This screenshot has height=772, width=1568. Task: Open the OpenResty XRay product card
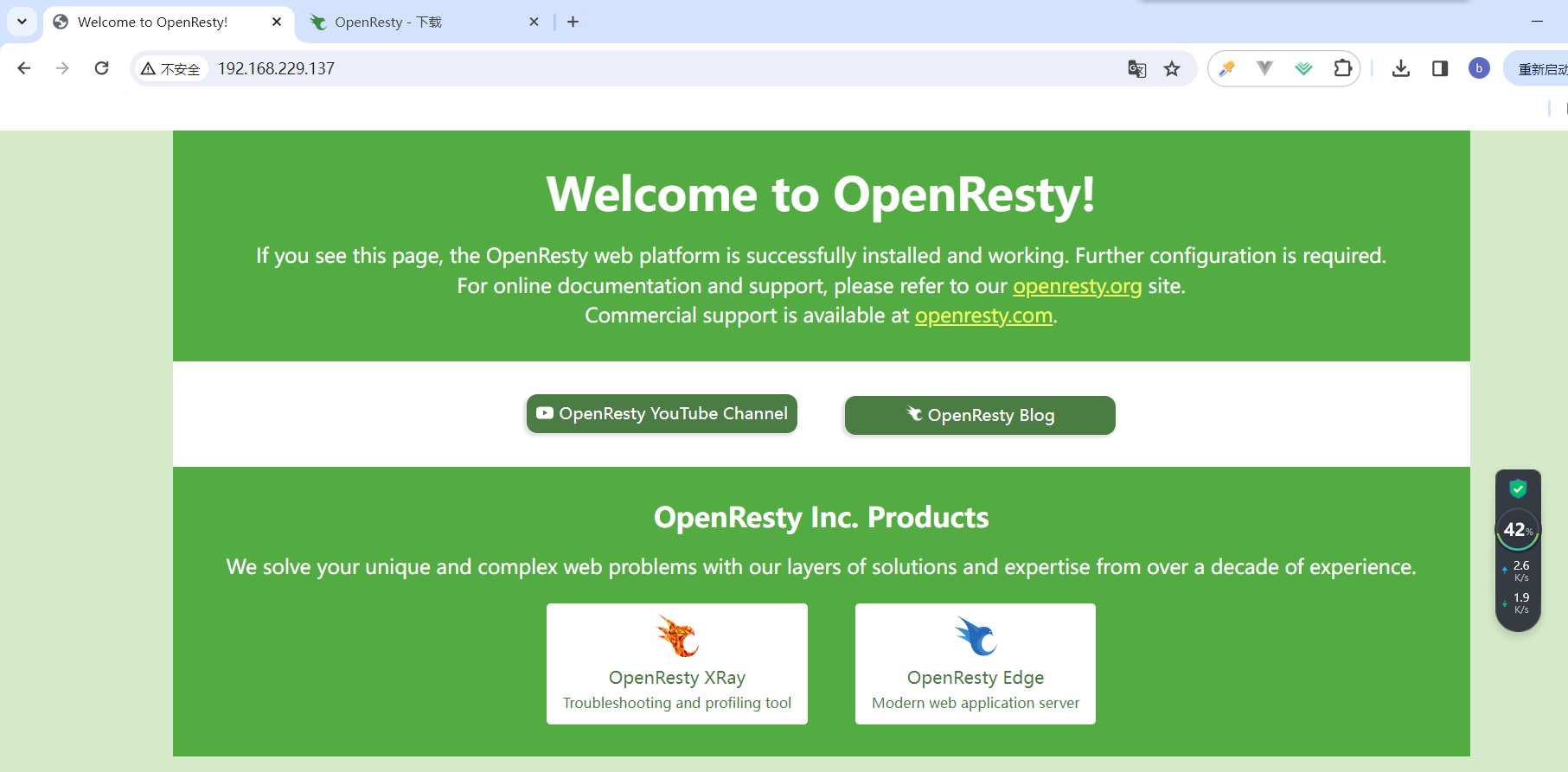pyautogui.click(x=677, y=664)
